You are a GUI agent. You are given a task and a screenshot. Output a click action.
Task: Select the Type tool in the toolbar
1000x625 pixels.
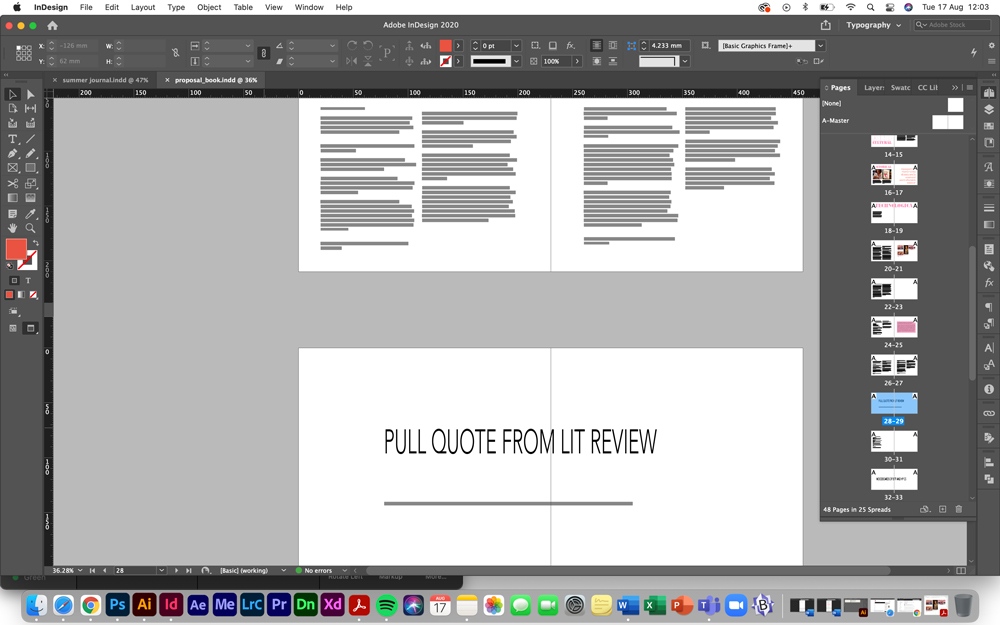(x=13, y=138)
